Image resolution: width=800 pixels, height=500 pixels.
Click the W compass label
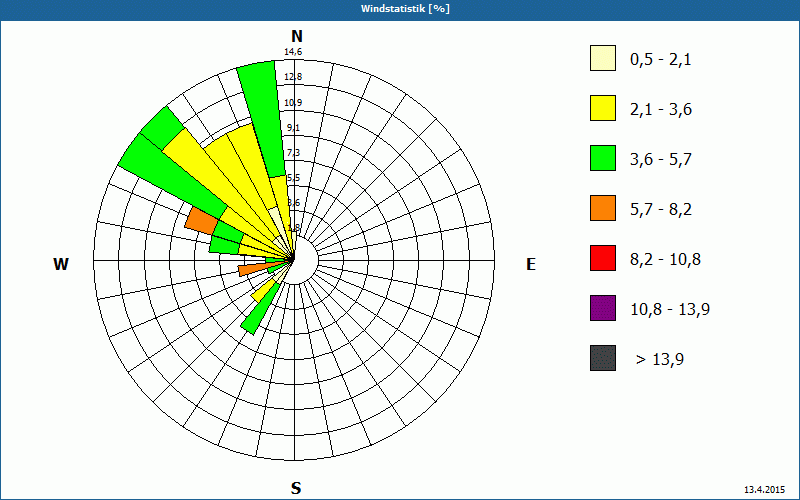(x=61, y=264)
